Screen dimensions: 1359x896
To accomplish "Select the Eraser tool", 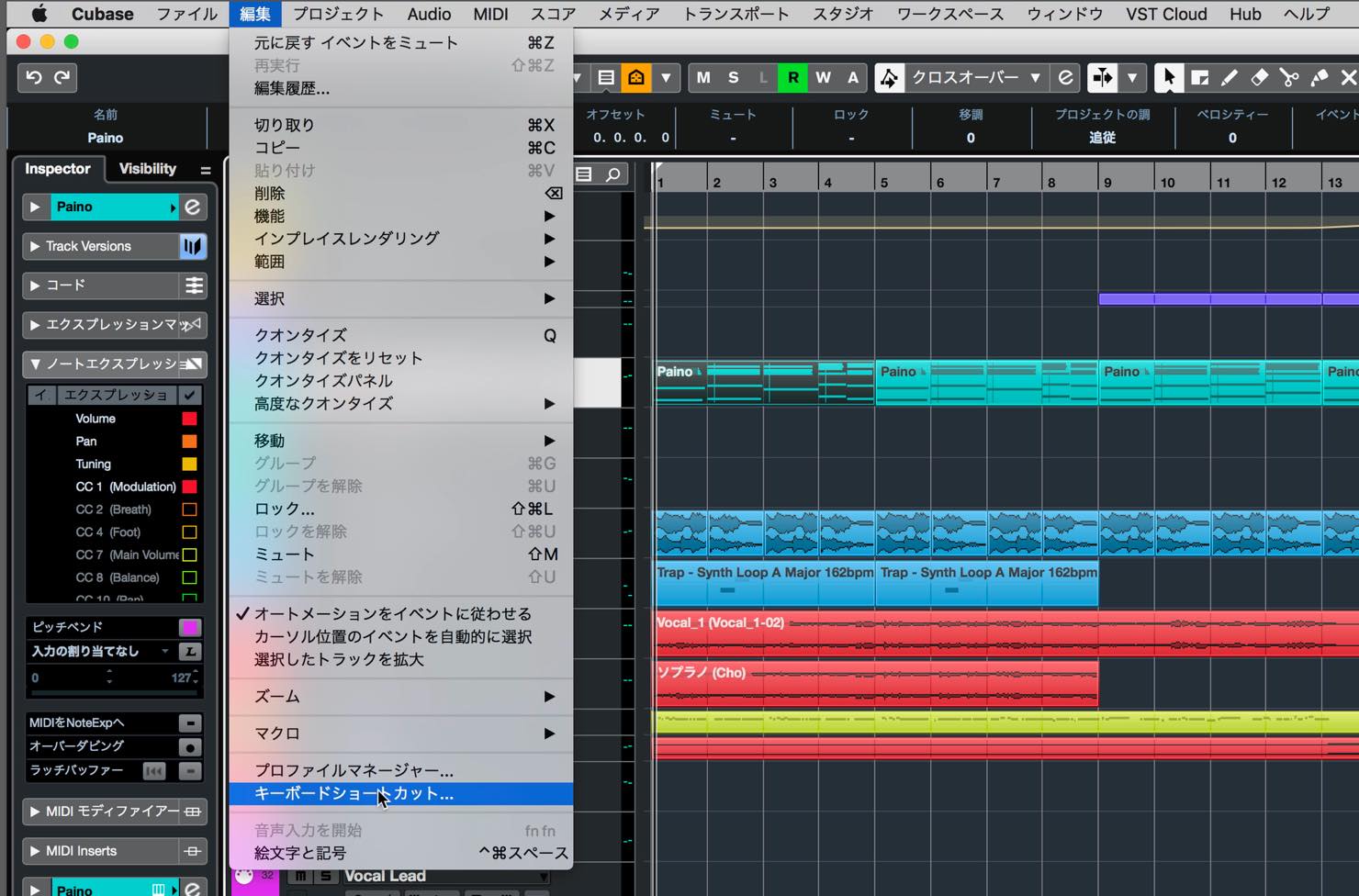I will click(x=1259, y=78).
